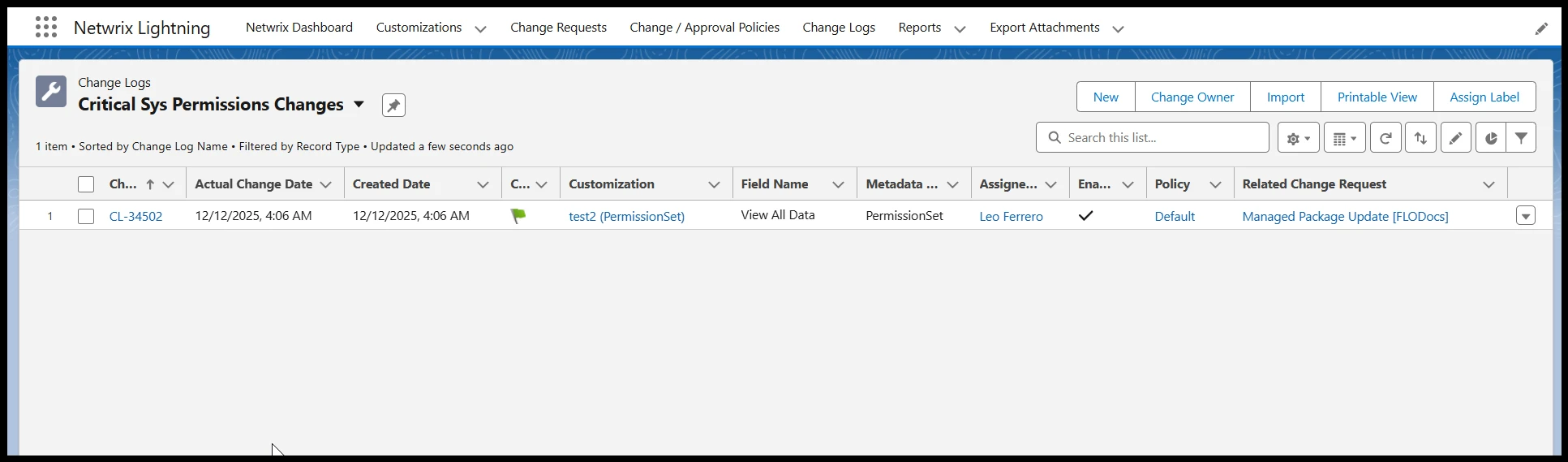Open the filters funnel panel
Image resolution: width=1568 pixels, height=462 pixels.
tap(1521, 138)
